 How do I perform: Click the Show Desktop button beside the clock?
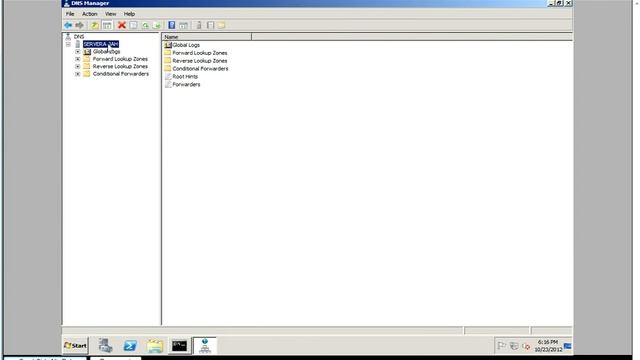[x=568, y=346]
